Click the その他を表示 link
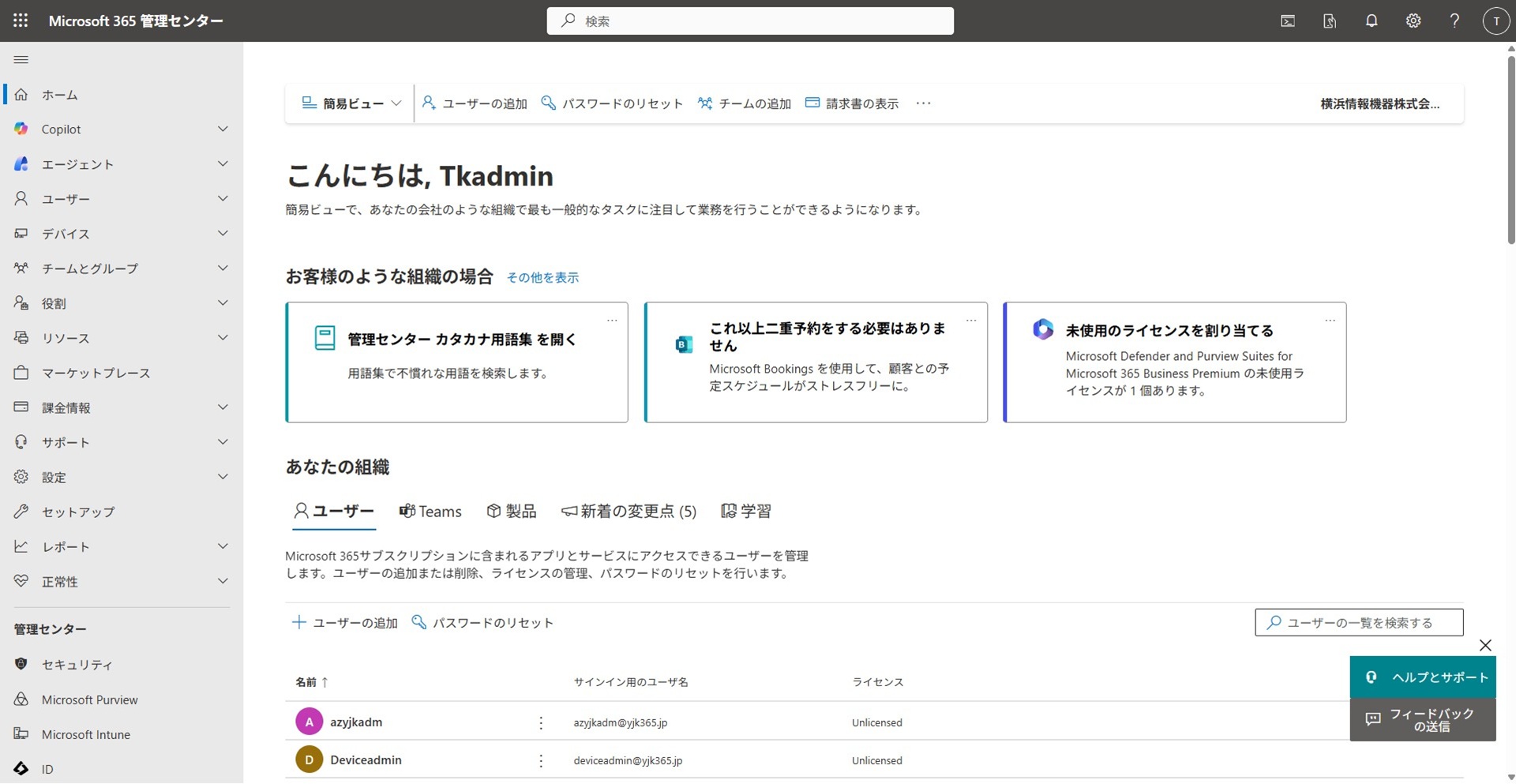This screenshot has width=1516, height=784. point(542,278)
